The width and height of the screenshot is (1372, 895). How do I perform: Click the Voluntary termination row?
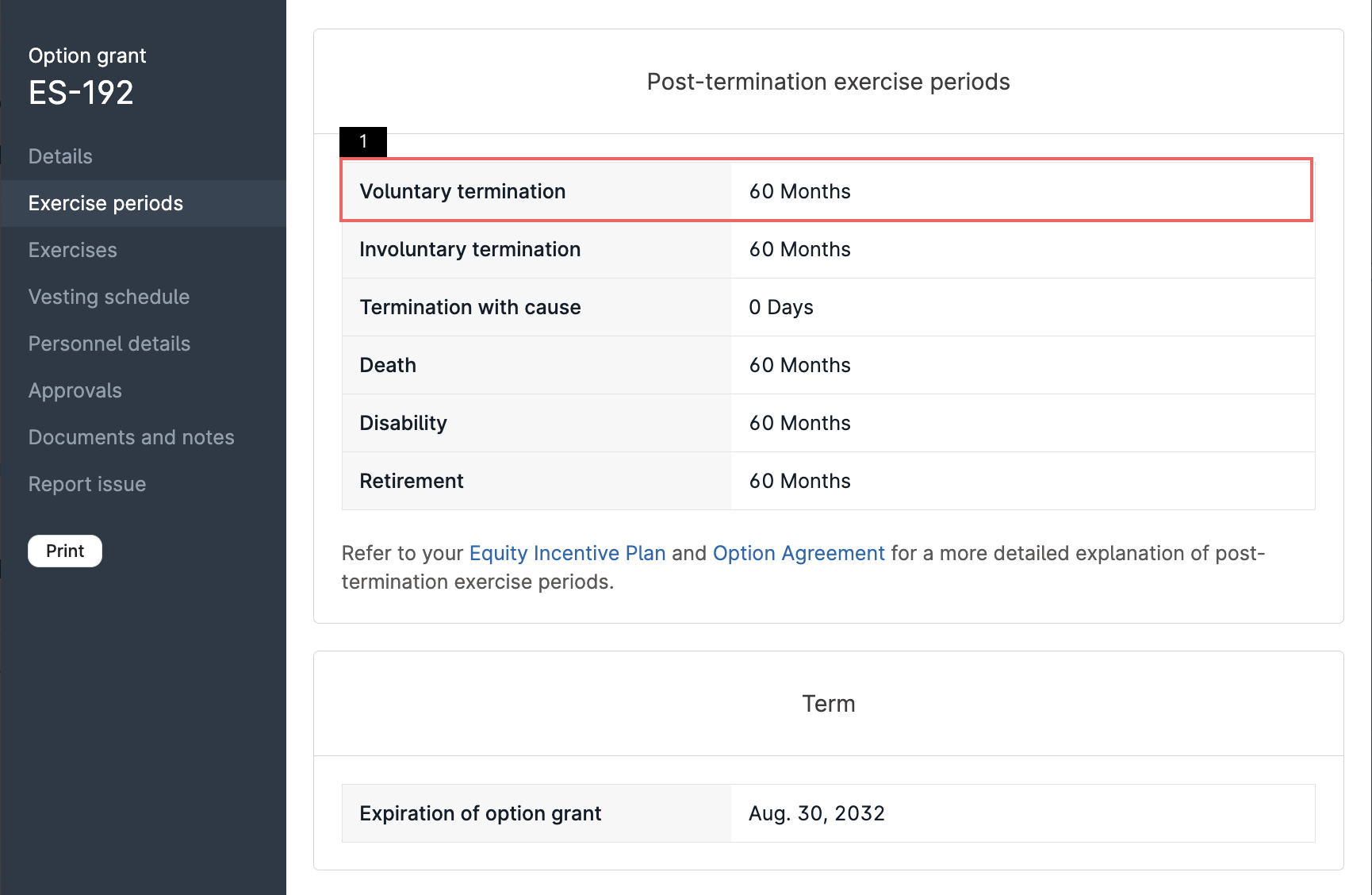pyautogui.click(x=826, y=190)
